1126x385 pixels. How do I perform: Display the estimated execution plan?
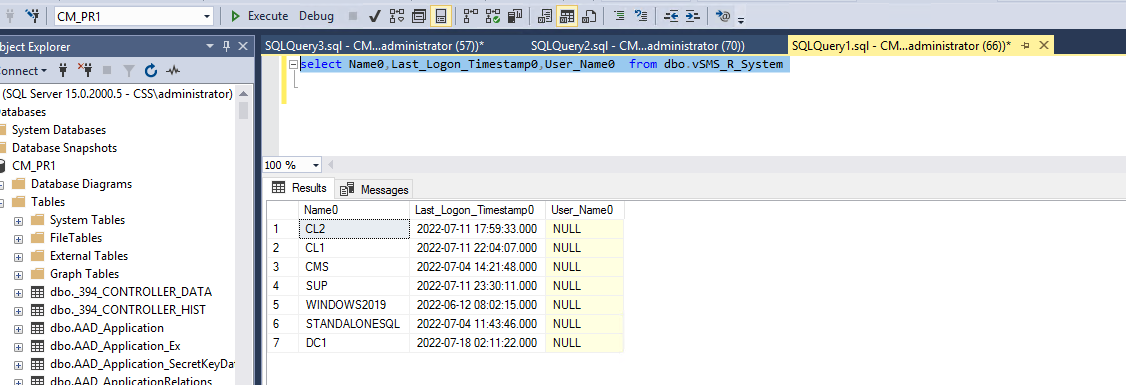(x=397, y=16)
